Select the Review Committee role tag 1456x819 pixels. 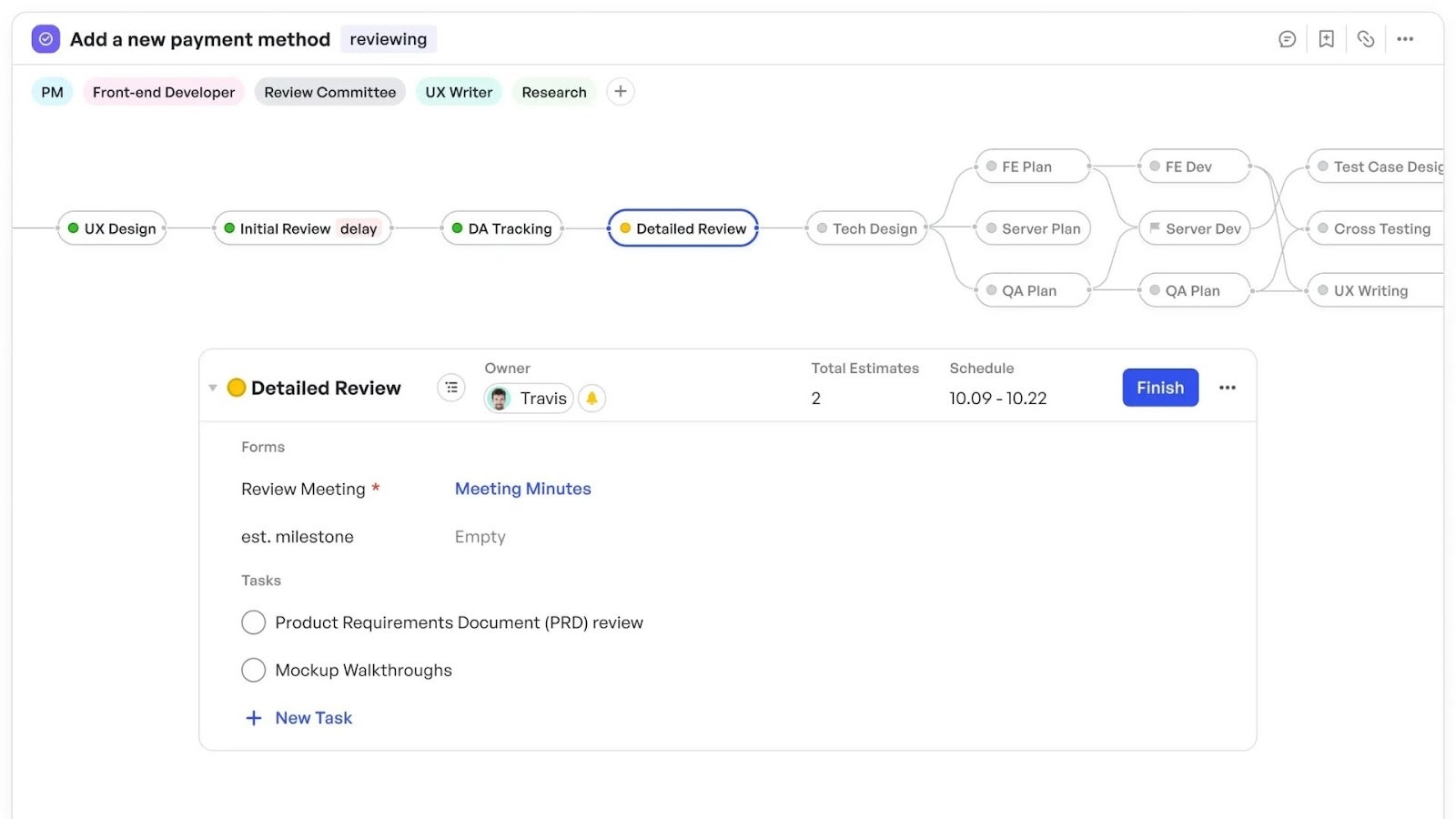pos(330,92)
